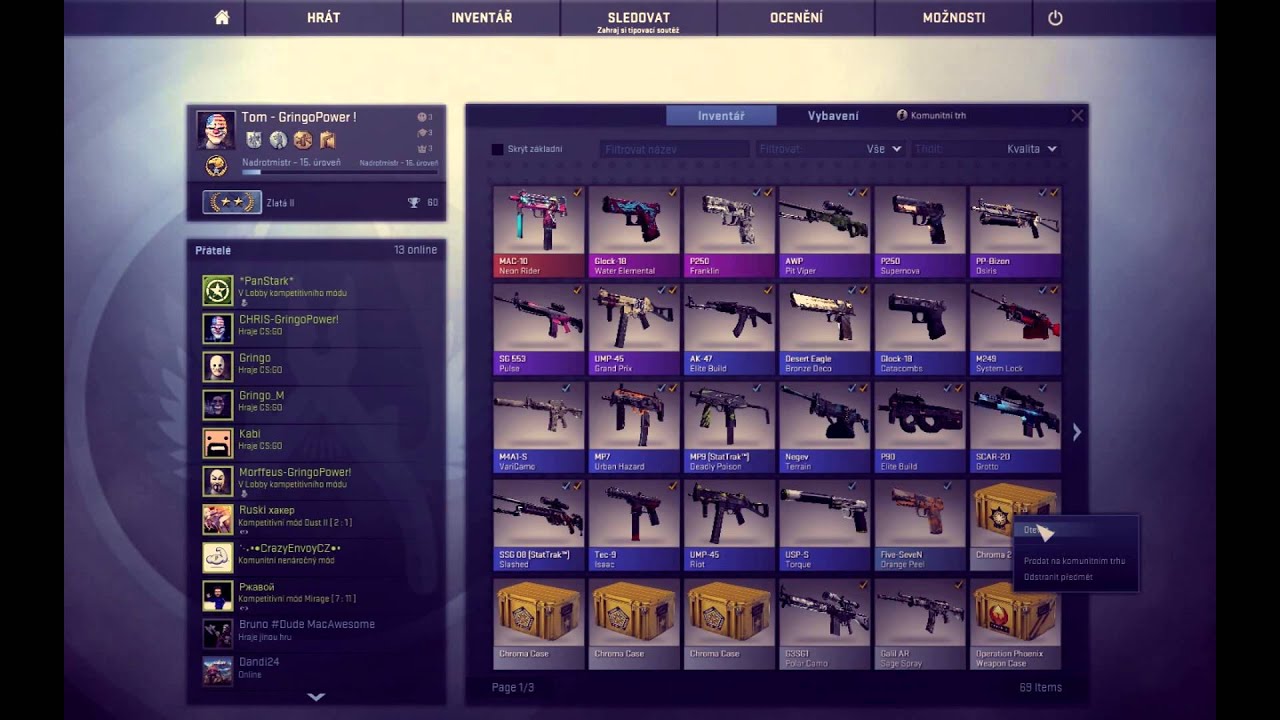Open the Vše filter dropdown

coord(830,149)
